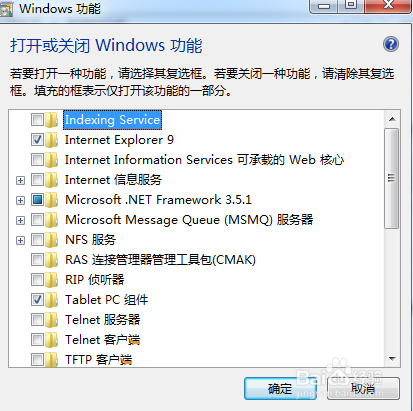Expand Microsoft .NET Framework 3.5.1 node

click(21, 200)
